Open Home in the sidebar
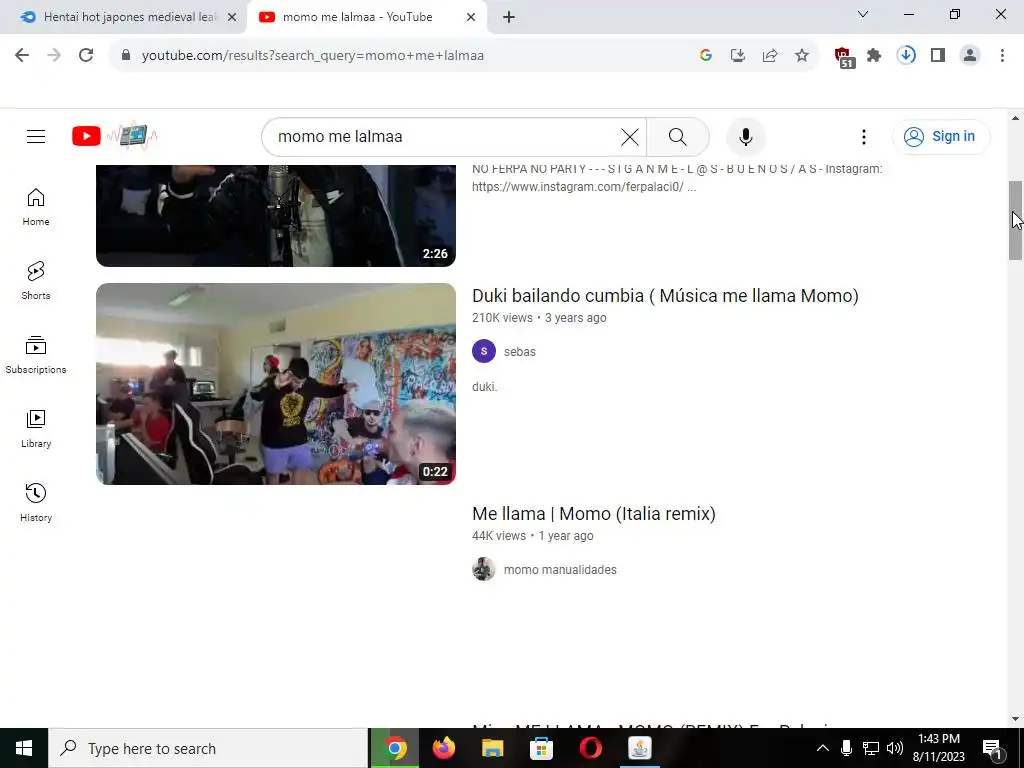 [36, 208]
